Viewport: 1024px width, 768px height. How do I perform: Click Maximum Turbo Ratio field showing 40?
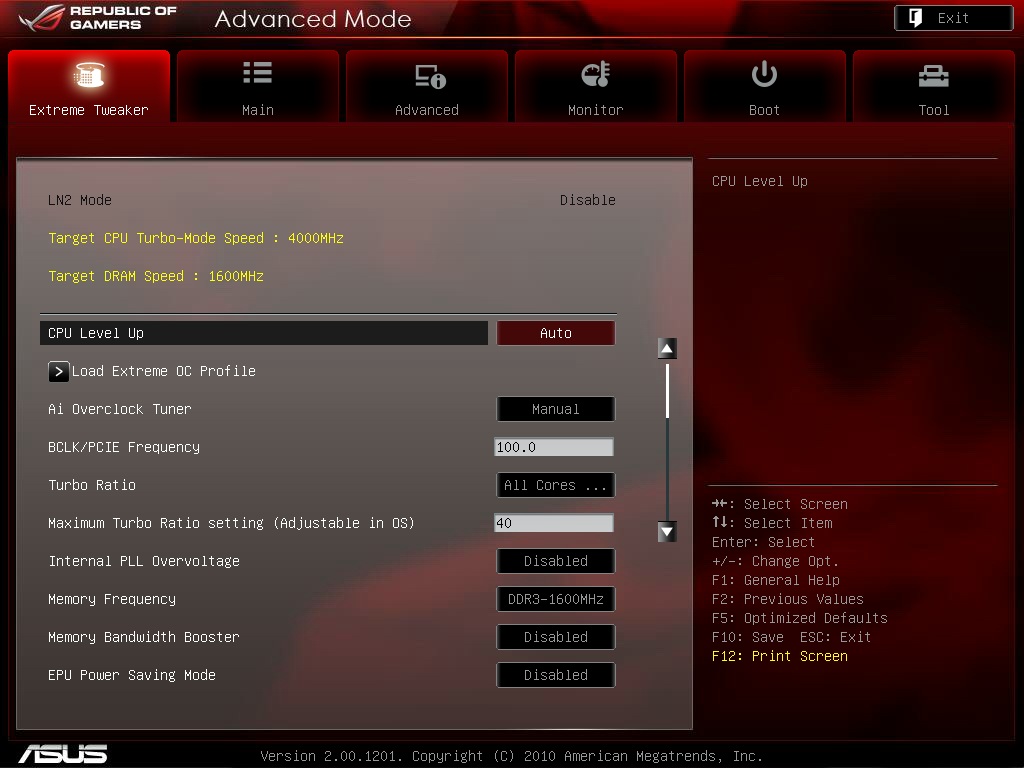pos(554,523)
